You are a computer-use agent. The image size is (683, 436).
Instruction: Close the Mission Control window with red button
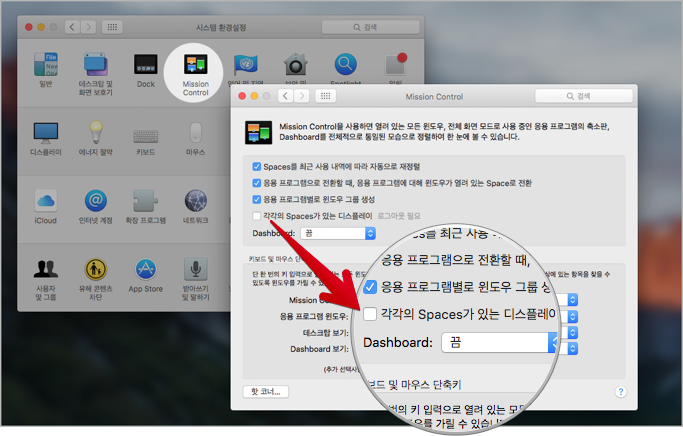[x=242, y=96]
